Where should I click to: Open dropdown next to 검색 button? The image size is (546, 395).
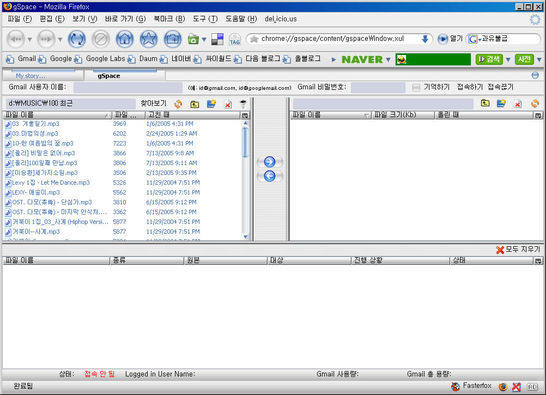click(508, 60)
